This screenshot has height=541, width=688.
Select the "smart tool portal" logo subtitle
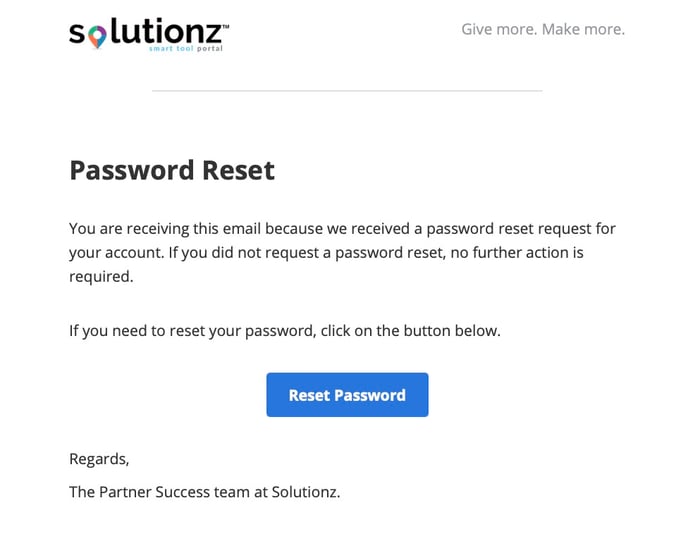point(186,48)
